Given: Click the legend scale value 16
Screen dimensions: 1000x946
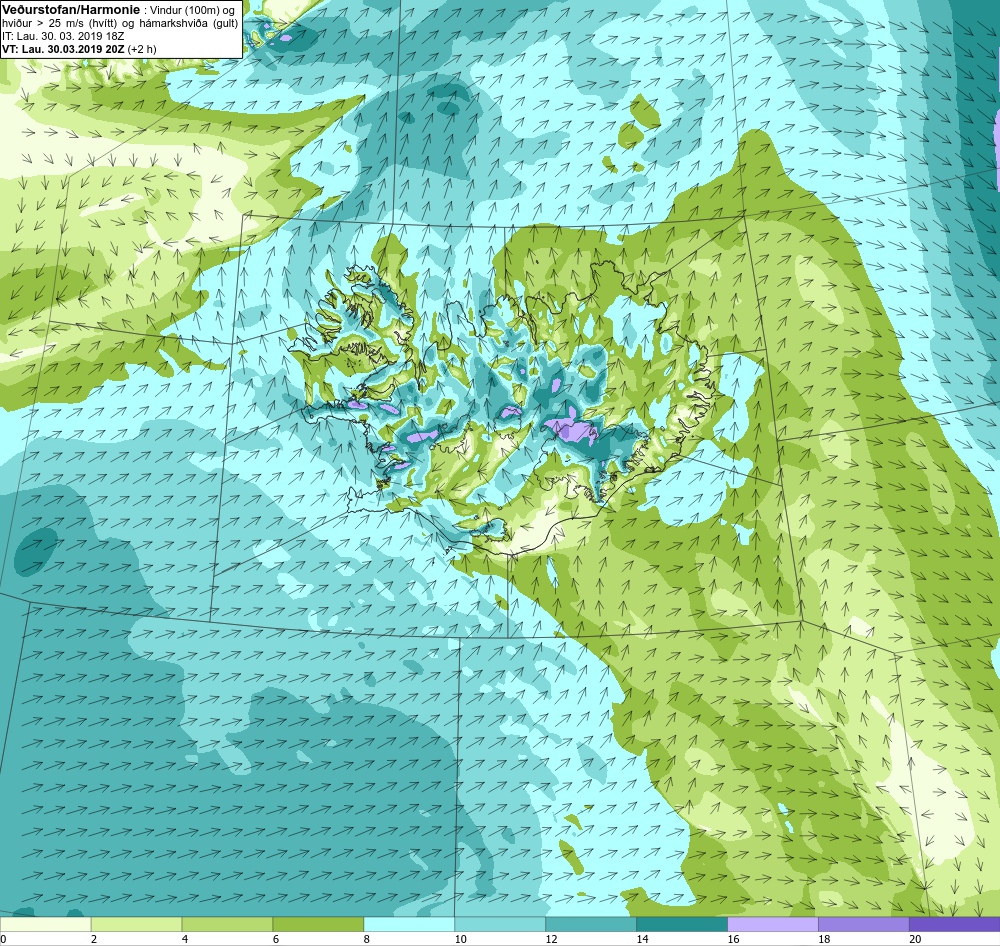Looking at the screenshot, I should (x=733, y=939).
